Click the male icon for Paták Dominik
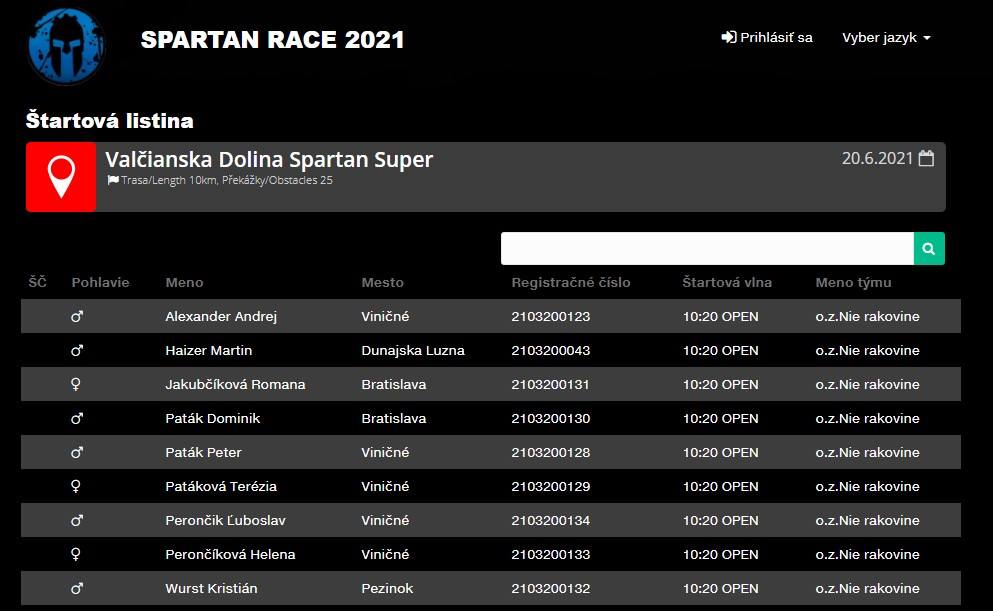Image resolution: width=993 pixels, height=611 pixels. [x=77, y=419]
